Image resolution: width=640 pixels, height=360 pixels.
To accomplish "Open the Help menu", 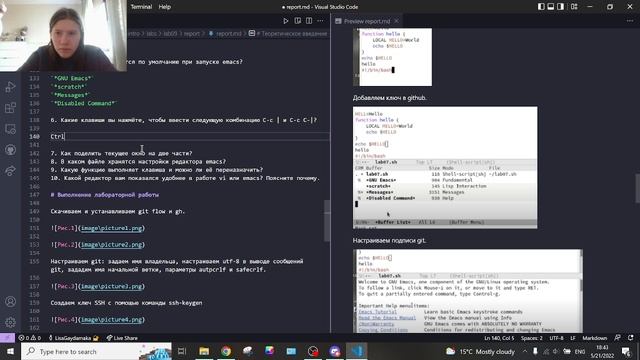I will [x=164, y=7].
